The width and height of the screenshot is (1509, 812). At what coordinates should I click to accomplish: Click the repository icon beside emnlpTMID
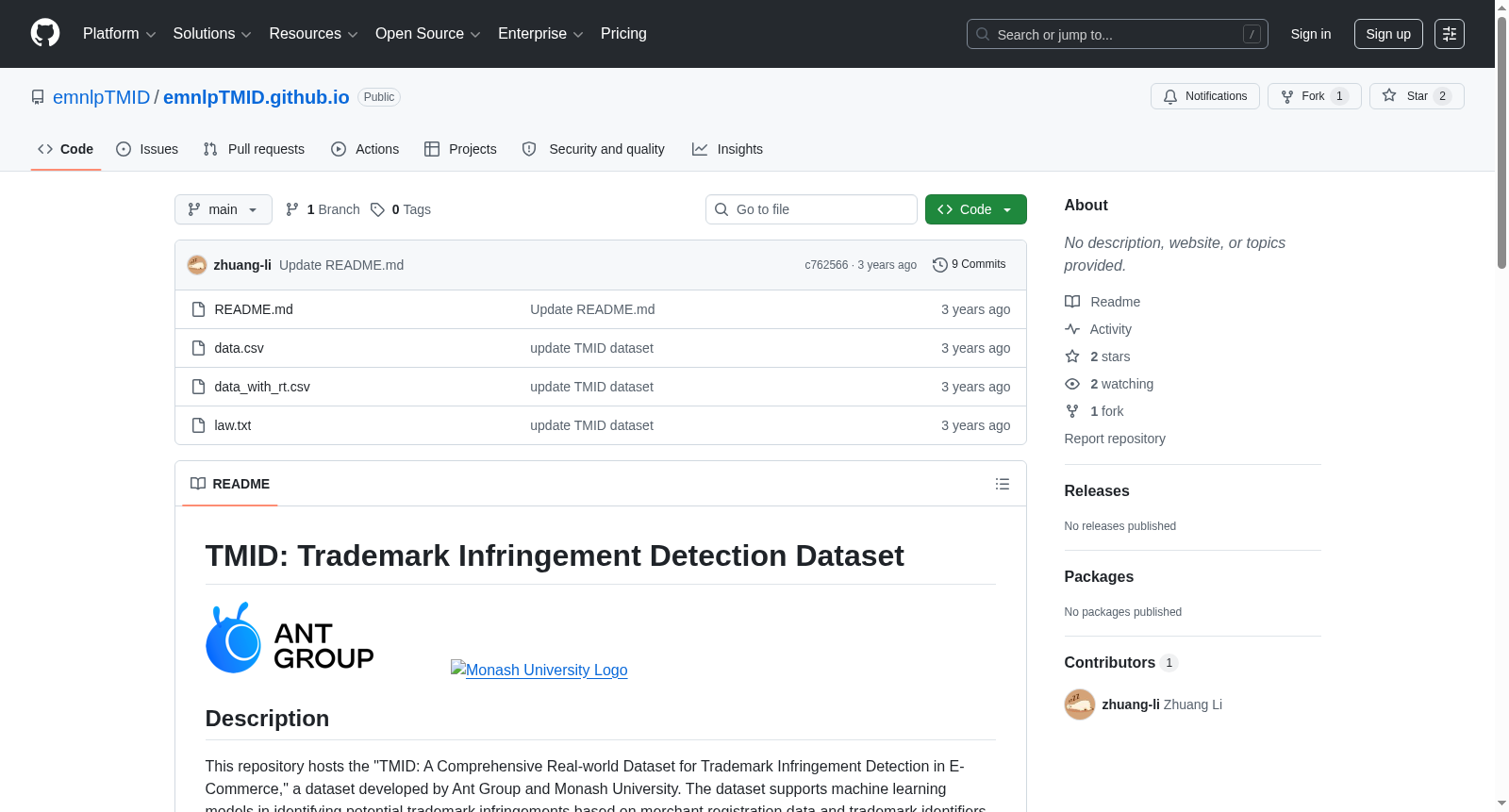tap(38, 97)
